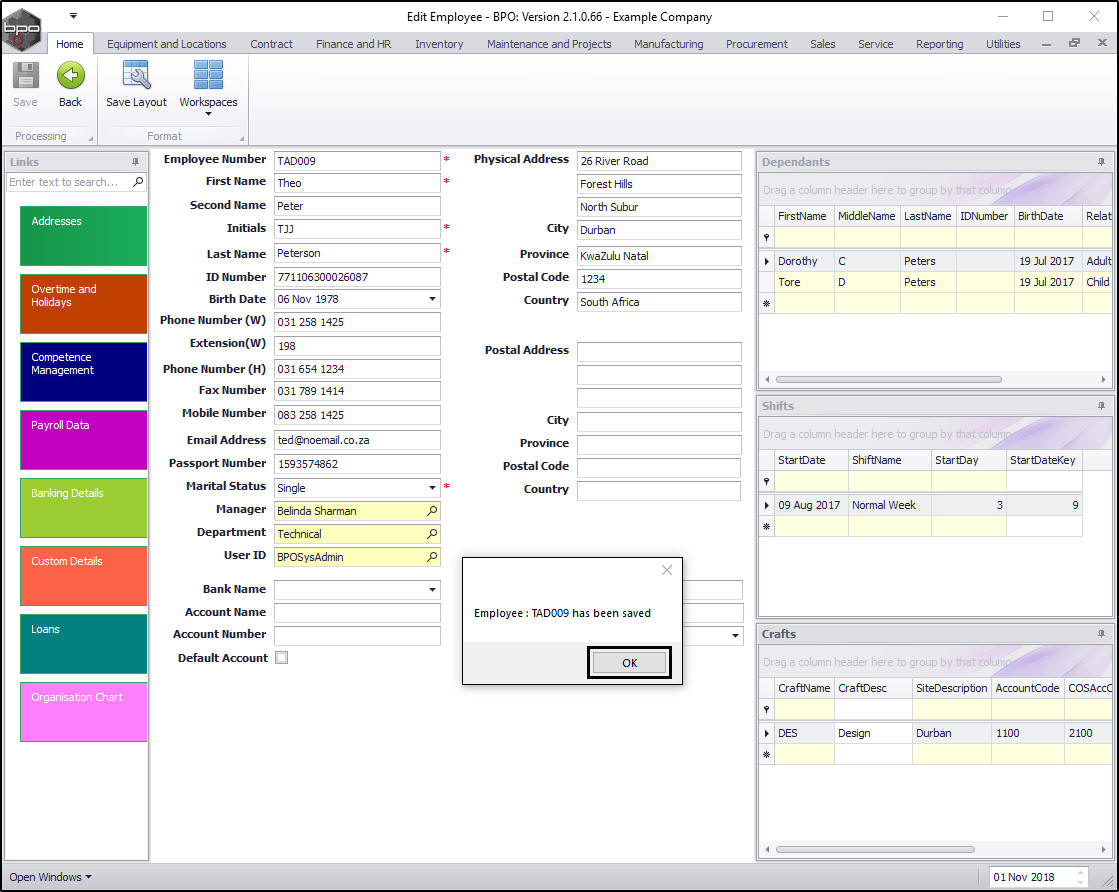The image size is (1119, 892).
Task: Open the Reporting tab
Action: [x=939, y=44]
